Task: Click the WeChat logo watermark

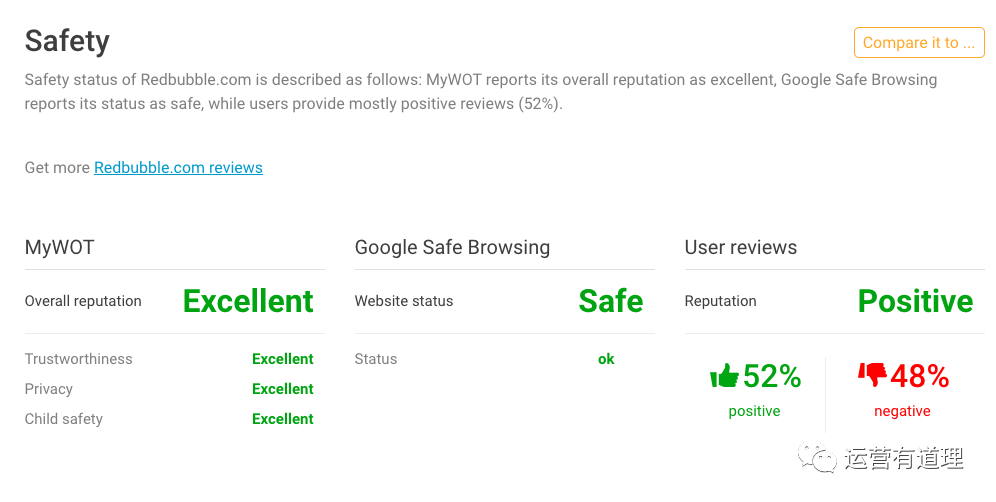Action: 817,458
